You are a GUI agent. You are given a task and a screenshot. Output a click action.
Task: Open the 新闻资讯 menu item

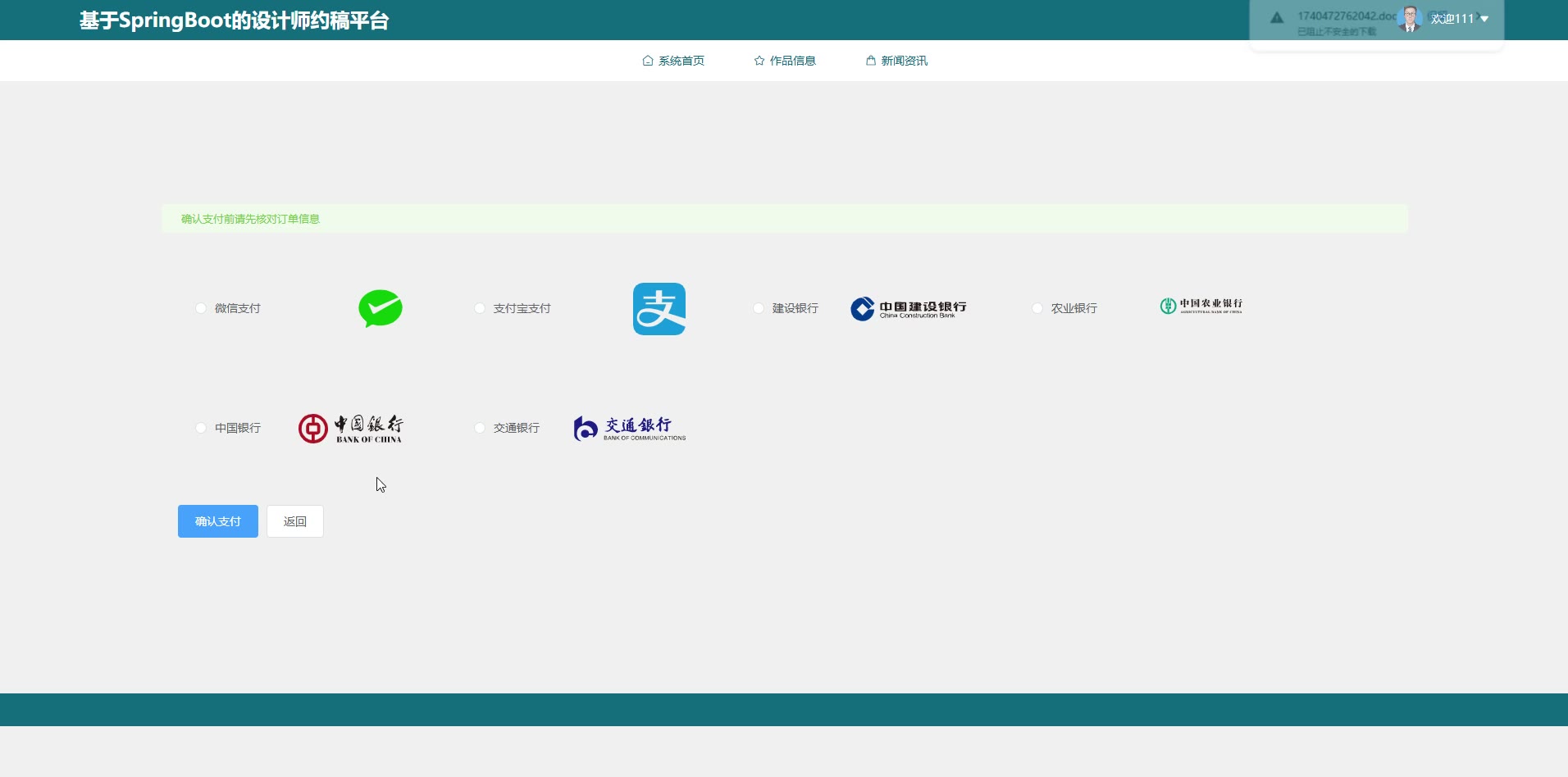[896, 61]
